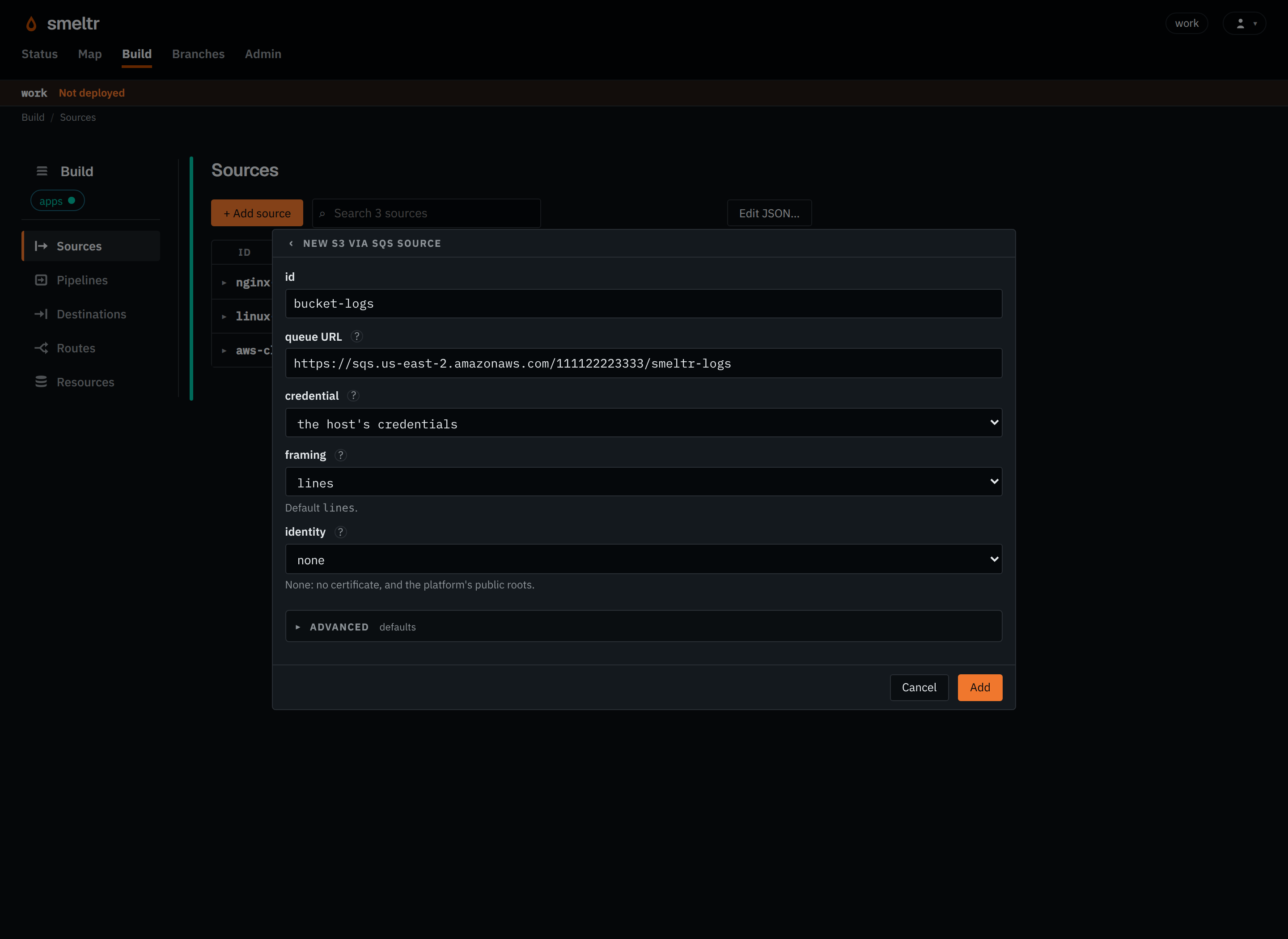Screen dimensions: 1288x939
Task: Click the apps tag pill
Action: [x=57, y=201]
